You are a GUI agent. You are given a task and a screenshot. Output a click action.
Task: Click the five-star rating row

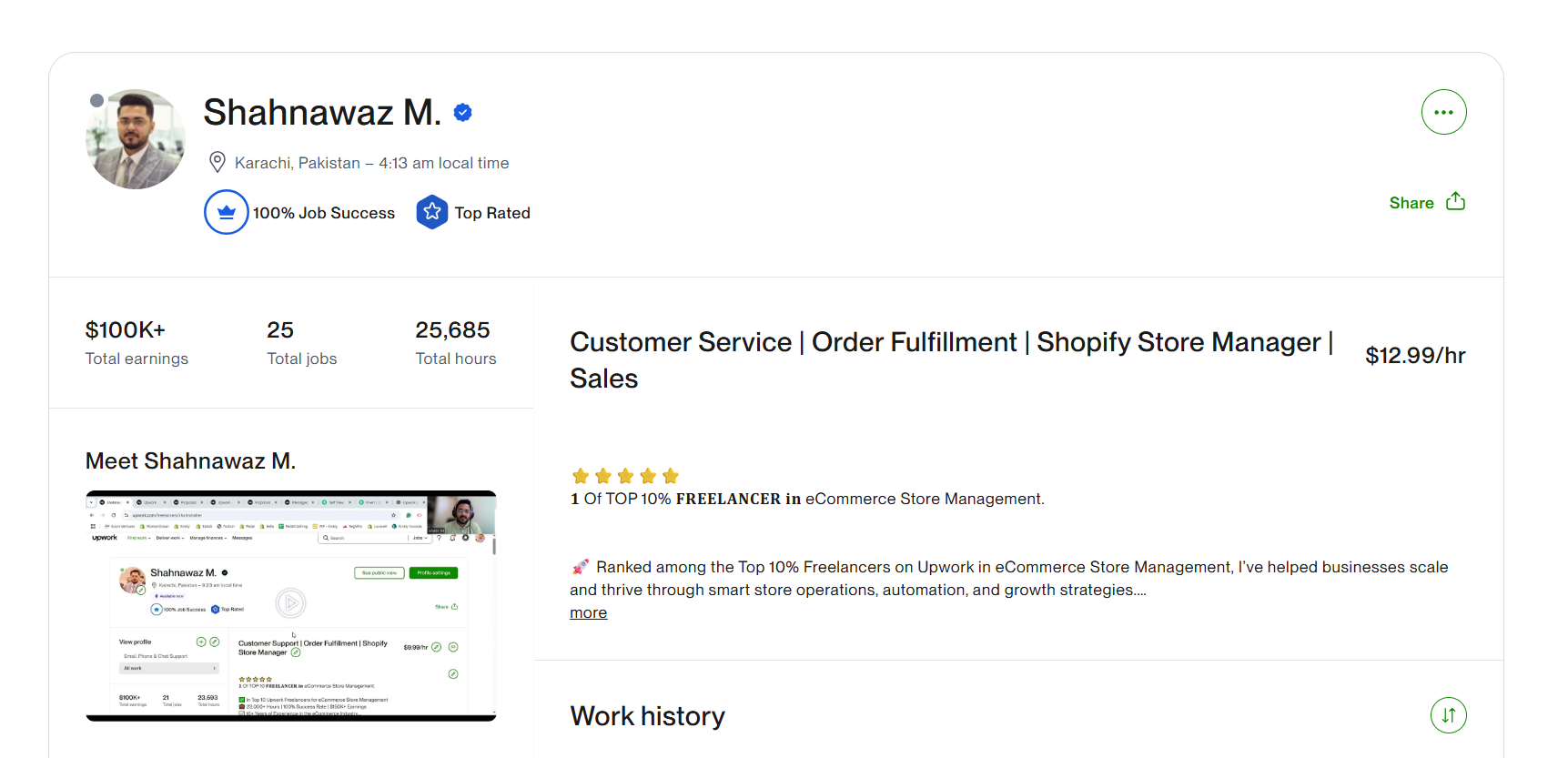tap(625, 476)
